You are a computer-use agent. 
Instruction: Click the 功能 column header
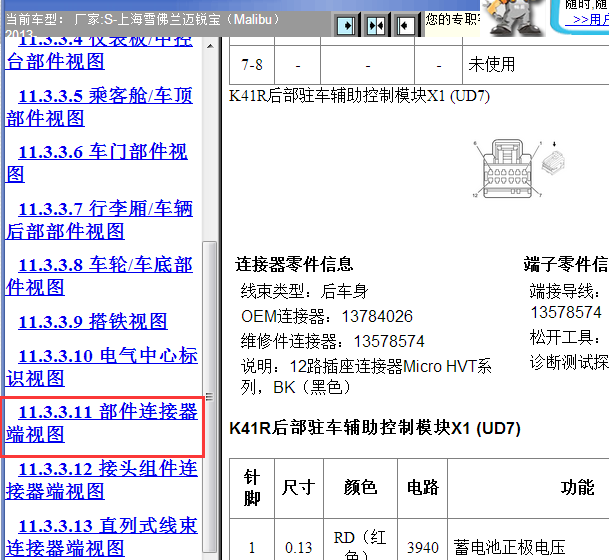pyautogui.click(x=577, y=488)
